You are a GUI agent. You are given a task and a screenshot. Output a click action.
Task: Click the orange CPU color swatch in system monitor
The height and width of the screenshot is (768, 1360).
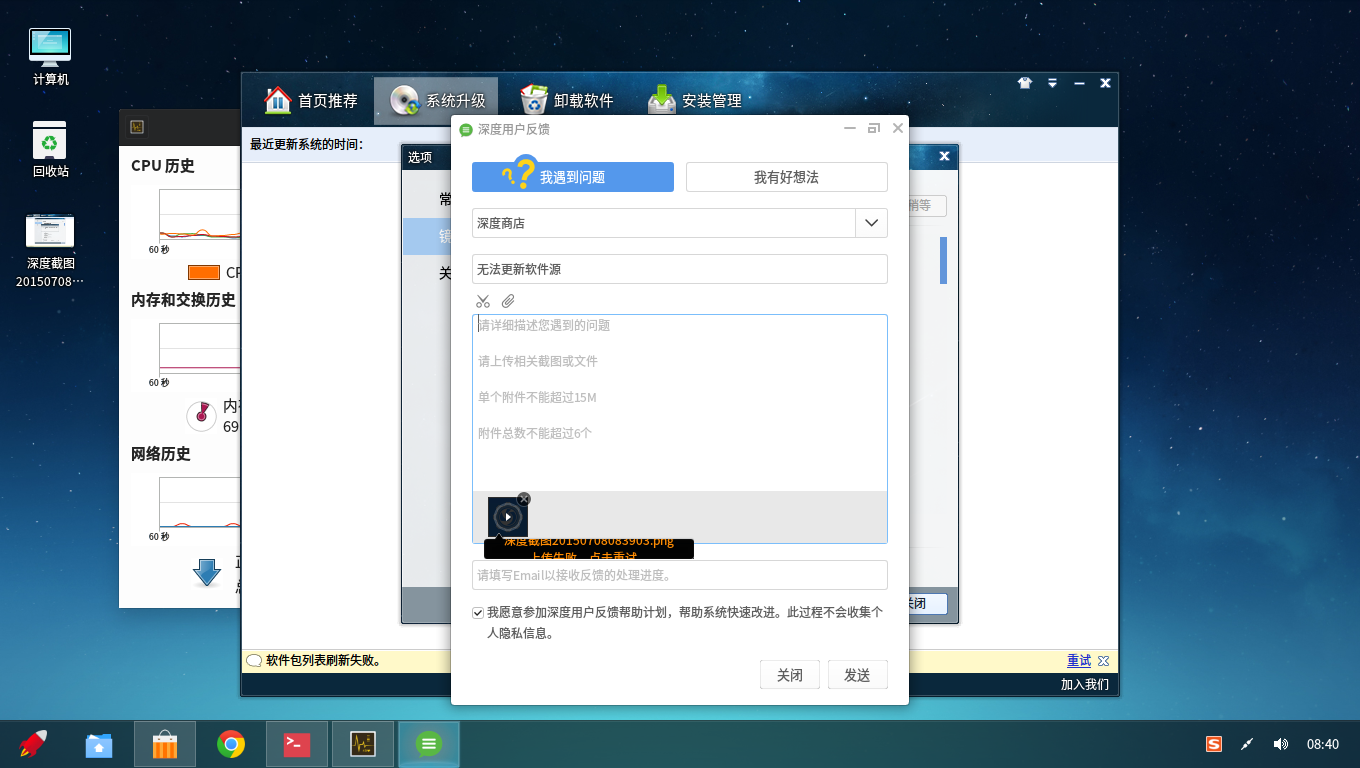(204, 272)
